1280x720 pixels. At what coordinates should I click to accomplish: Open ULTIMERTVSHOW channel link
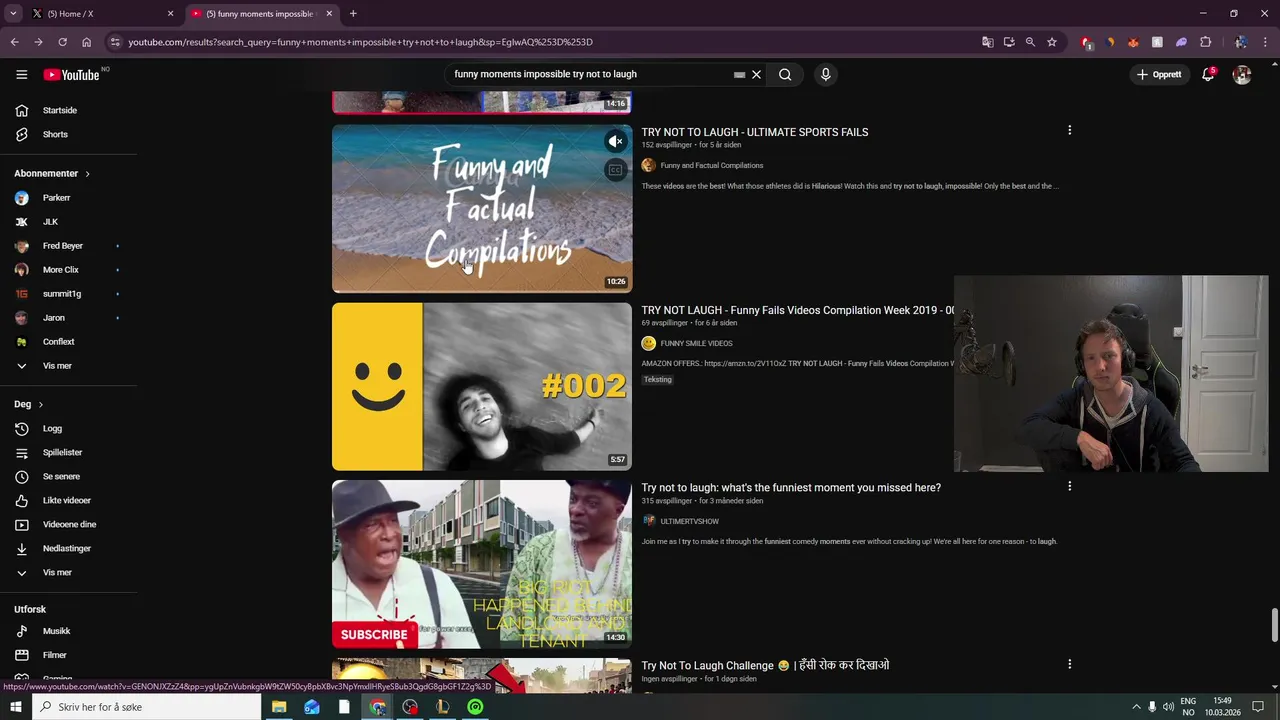tap(689, 521)
